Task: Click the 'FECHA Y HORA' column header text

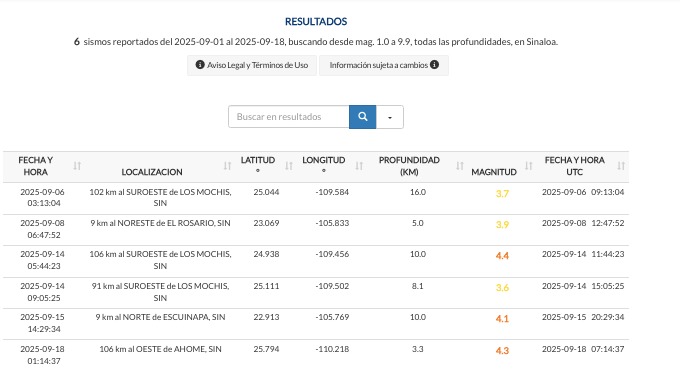Action: [36, 166]
